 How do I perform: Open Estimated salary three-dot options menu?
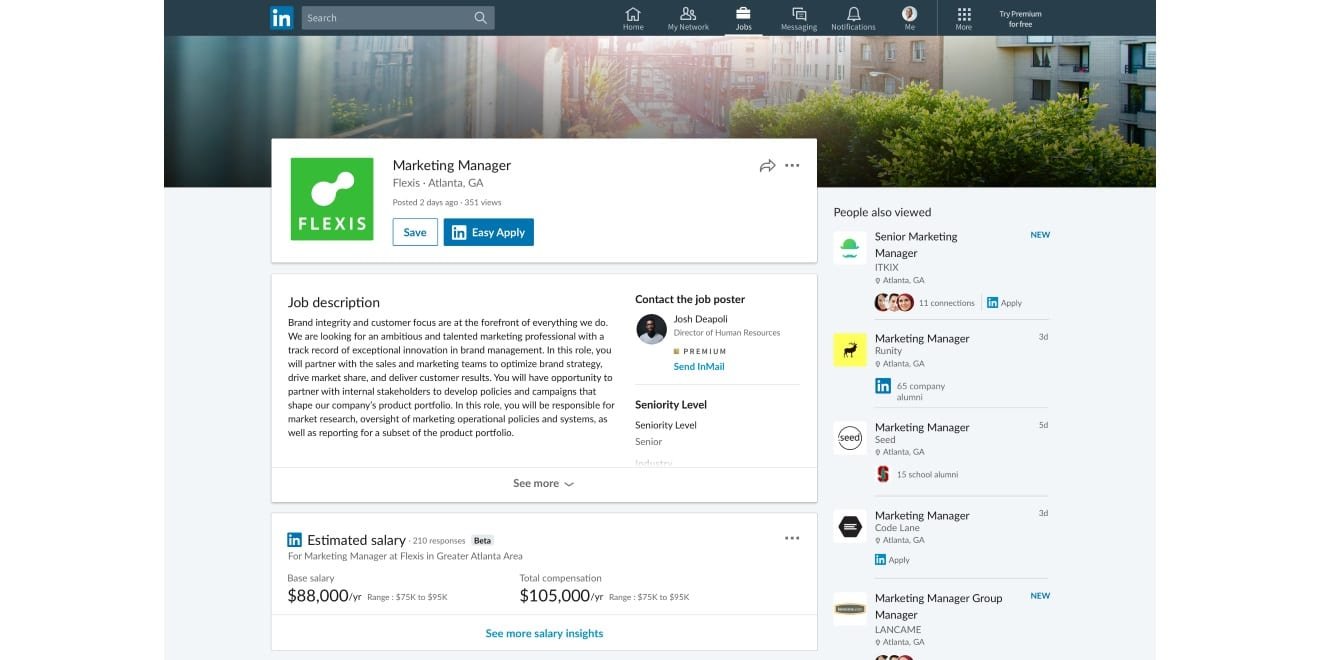coord(792,538)
